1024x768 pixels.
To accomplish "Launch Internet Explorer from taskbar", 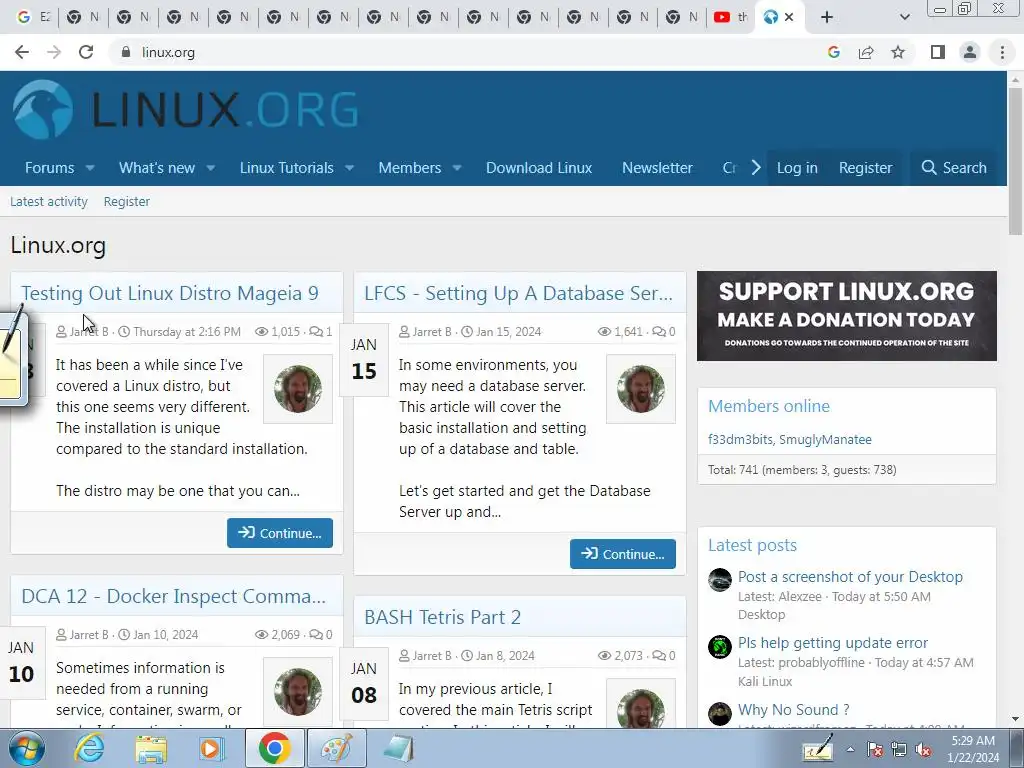I will click(89, 748).
